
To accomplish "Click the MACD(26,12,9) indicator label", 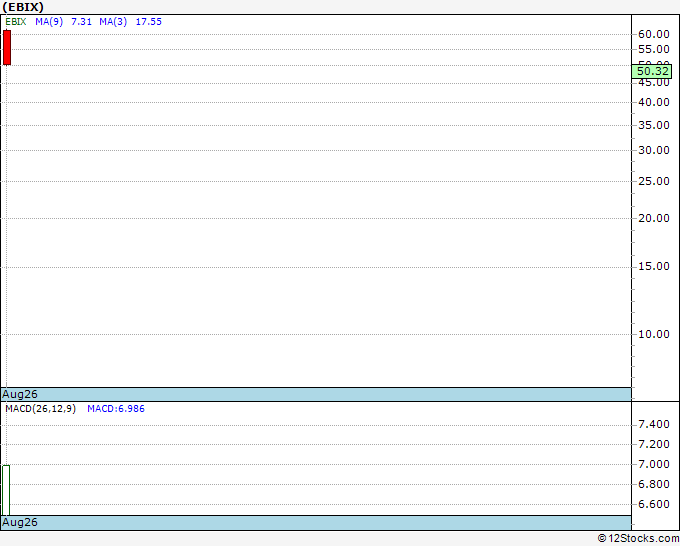I will 40,409.
